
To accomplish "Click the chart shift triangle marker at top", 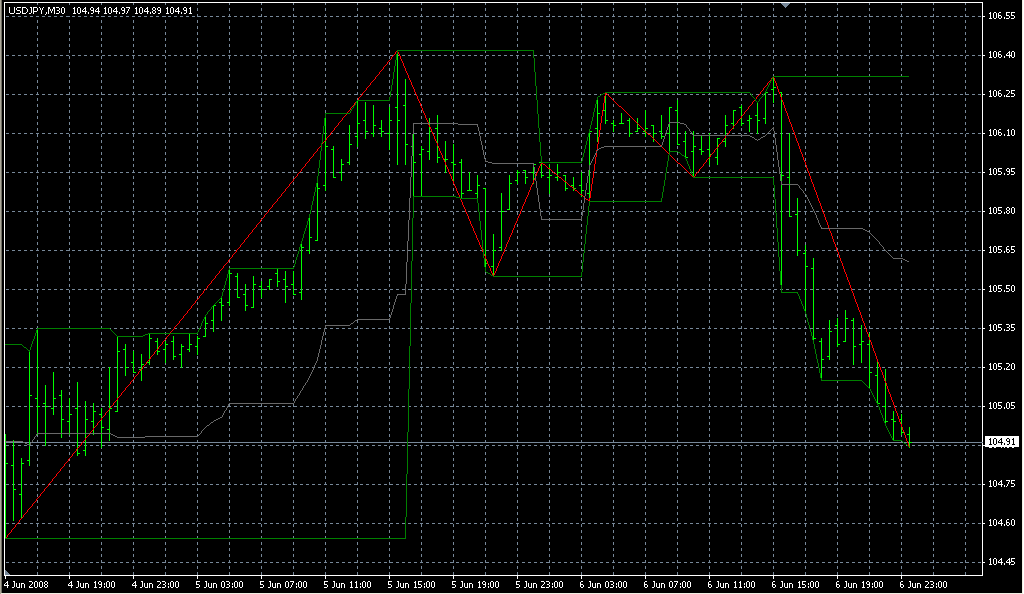I will point(786,5).
